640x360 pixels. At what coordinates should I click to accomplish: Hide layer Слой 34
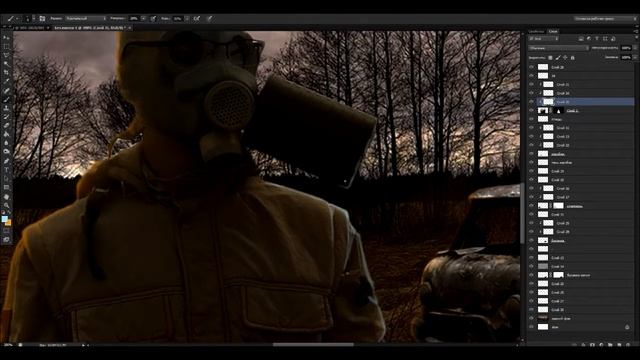[x=531, y=93]
